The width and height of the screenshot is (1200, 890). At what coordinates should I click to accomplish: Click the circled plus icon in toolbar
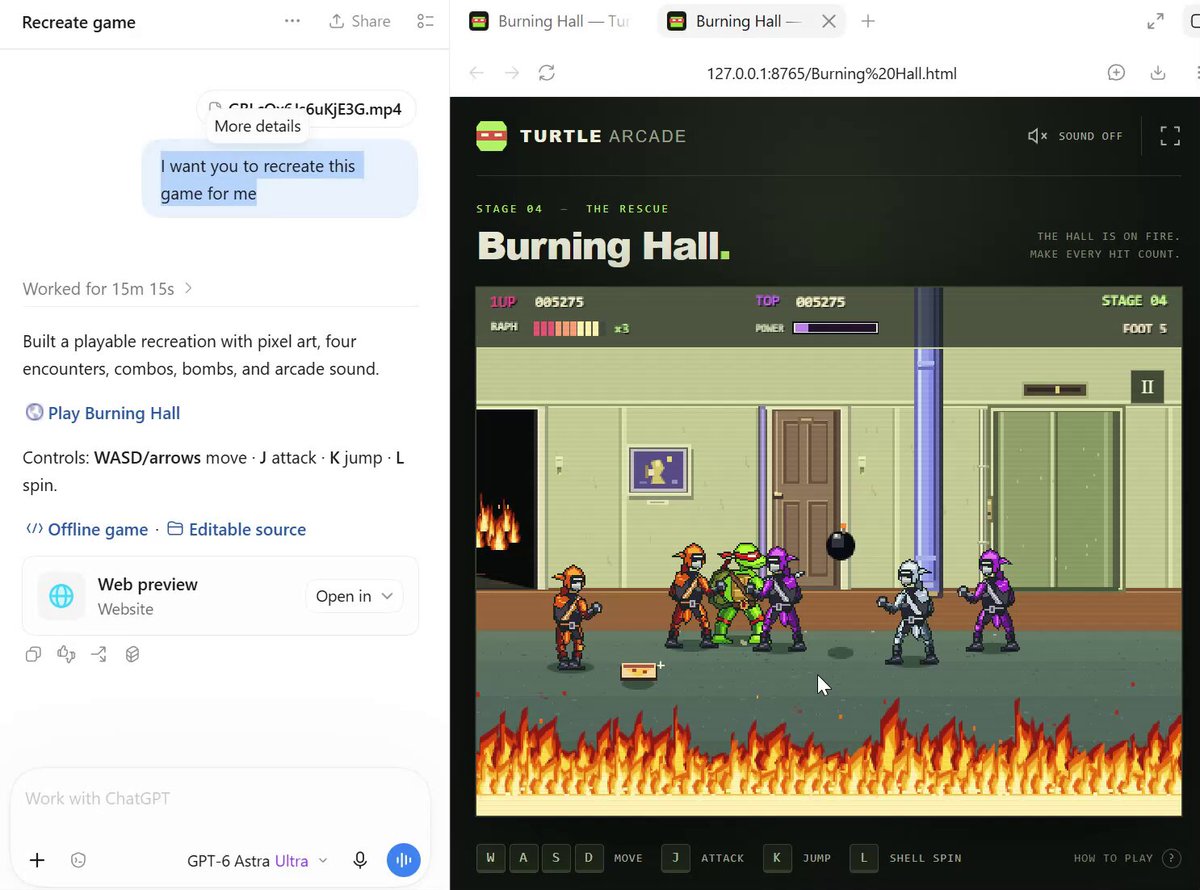coord(1116,73)
